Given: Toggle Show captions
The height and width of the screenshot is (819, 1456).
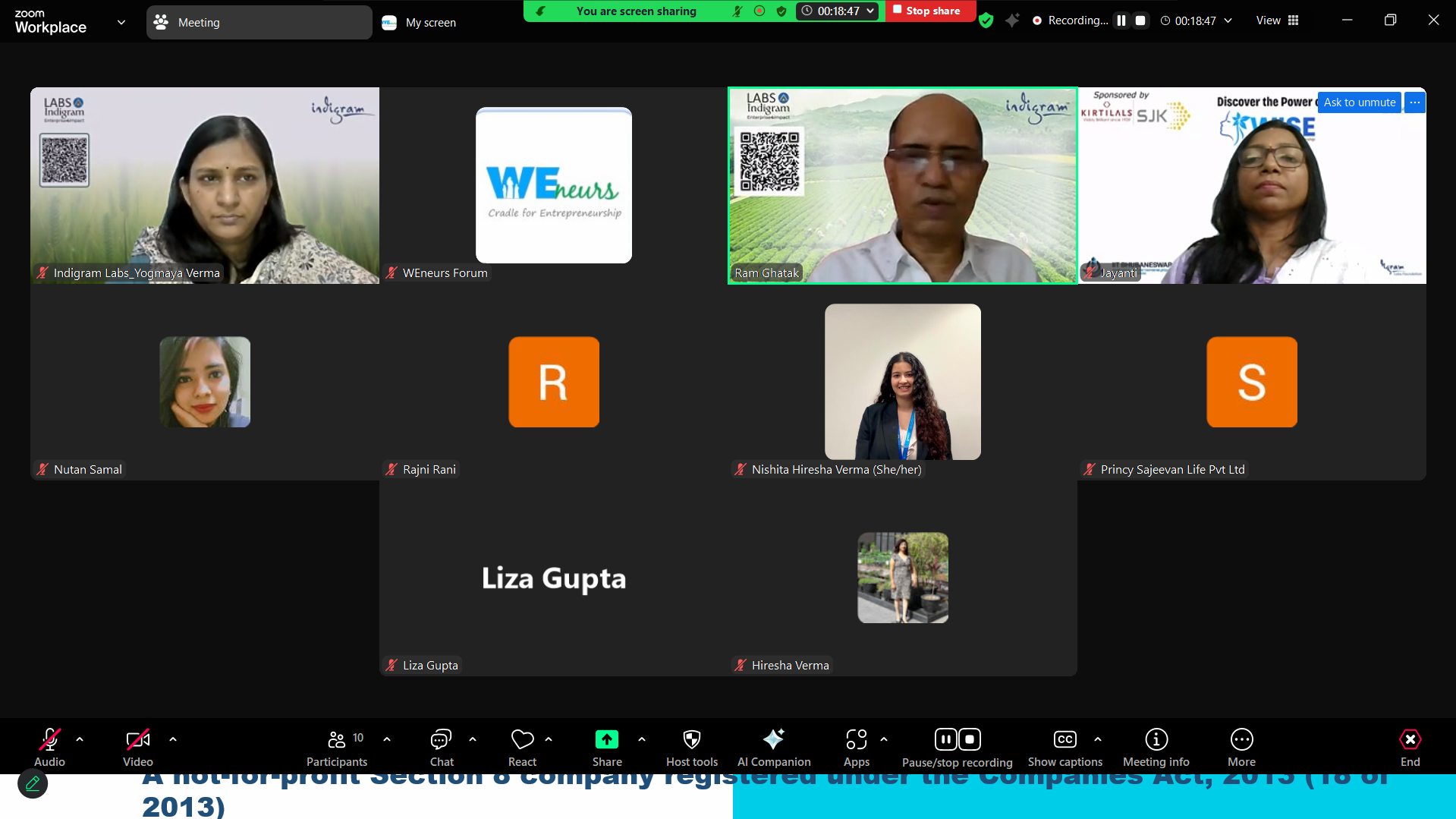Looking at the screenshot, I should [x=1064, y=748].
